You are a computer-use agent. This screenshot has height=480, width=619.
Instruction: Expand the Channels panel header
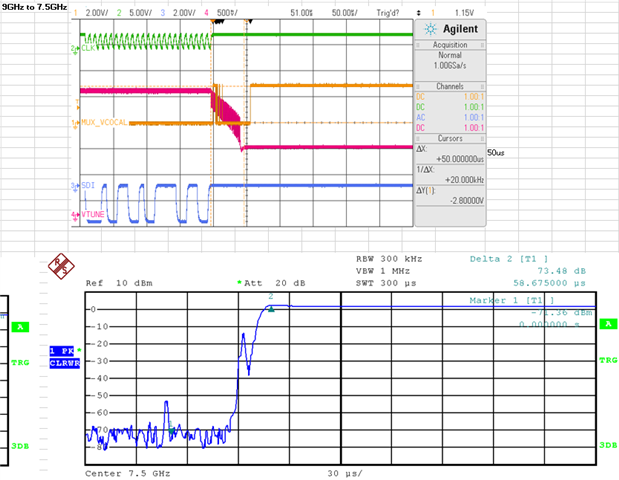click(x=450, y=86)
